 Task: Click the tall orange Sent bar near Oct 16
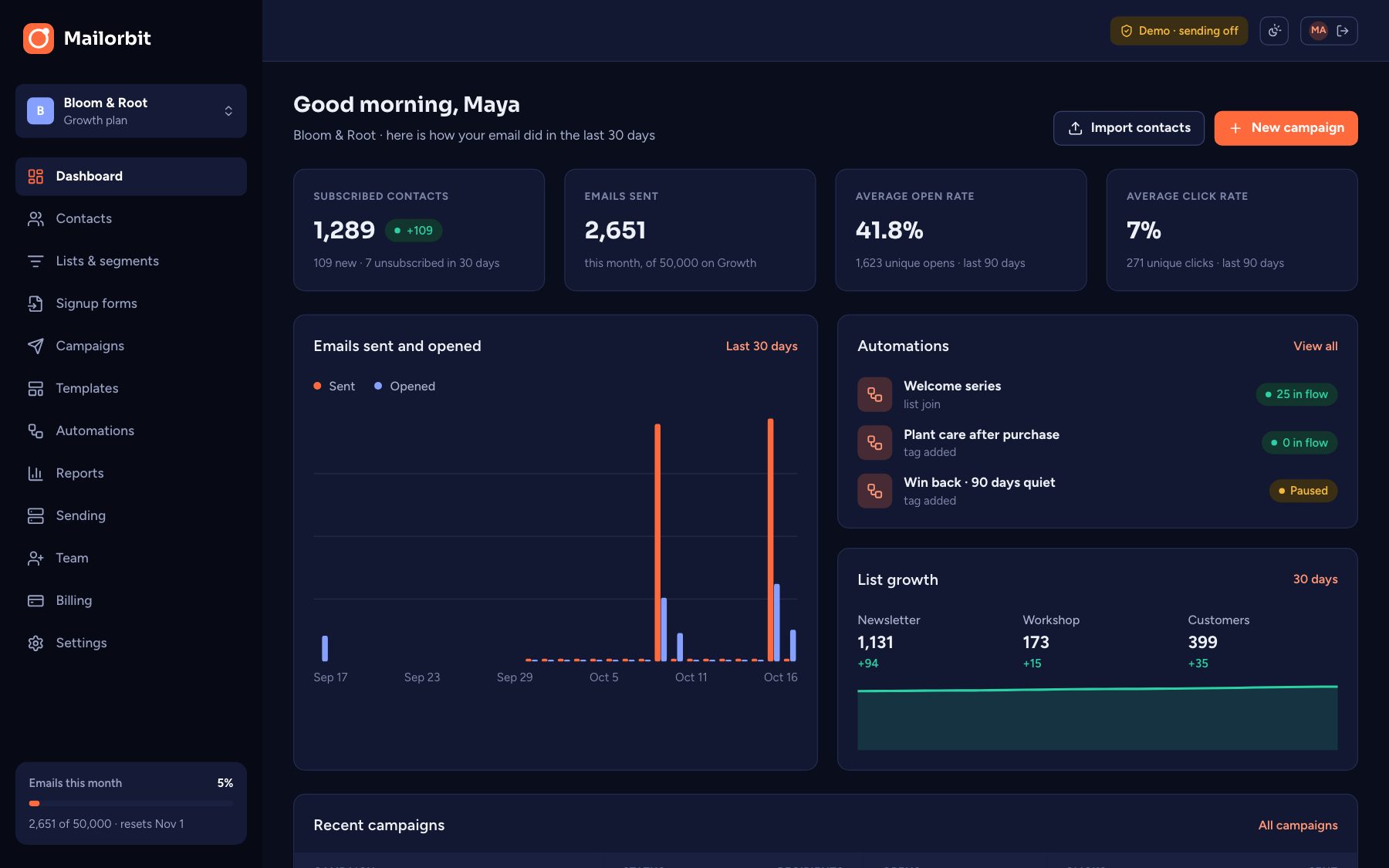pos(770,540)
